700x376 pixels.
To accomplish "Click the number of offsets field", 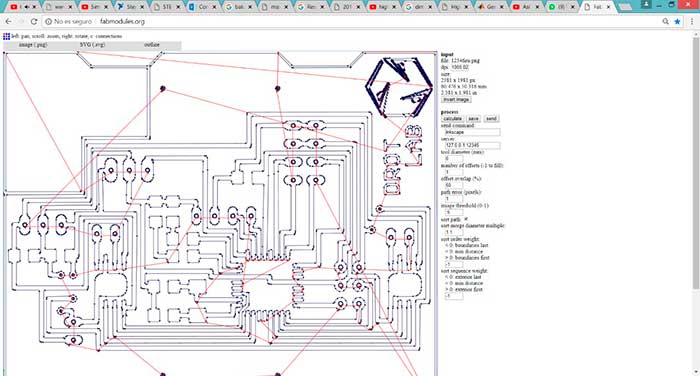I will (453, 172).
